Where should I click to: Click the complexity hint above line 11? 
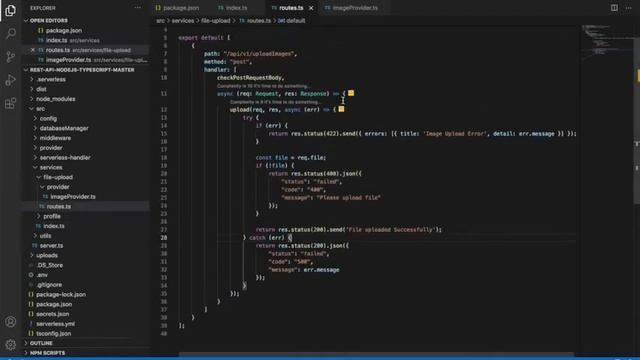tap(263, 86)
